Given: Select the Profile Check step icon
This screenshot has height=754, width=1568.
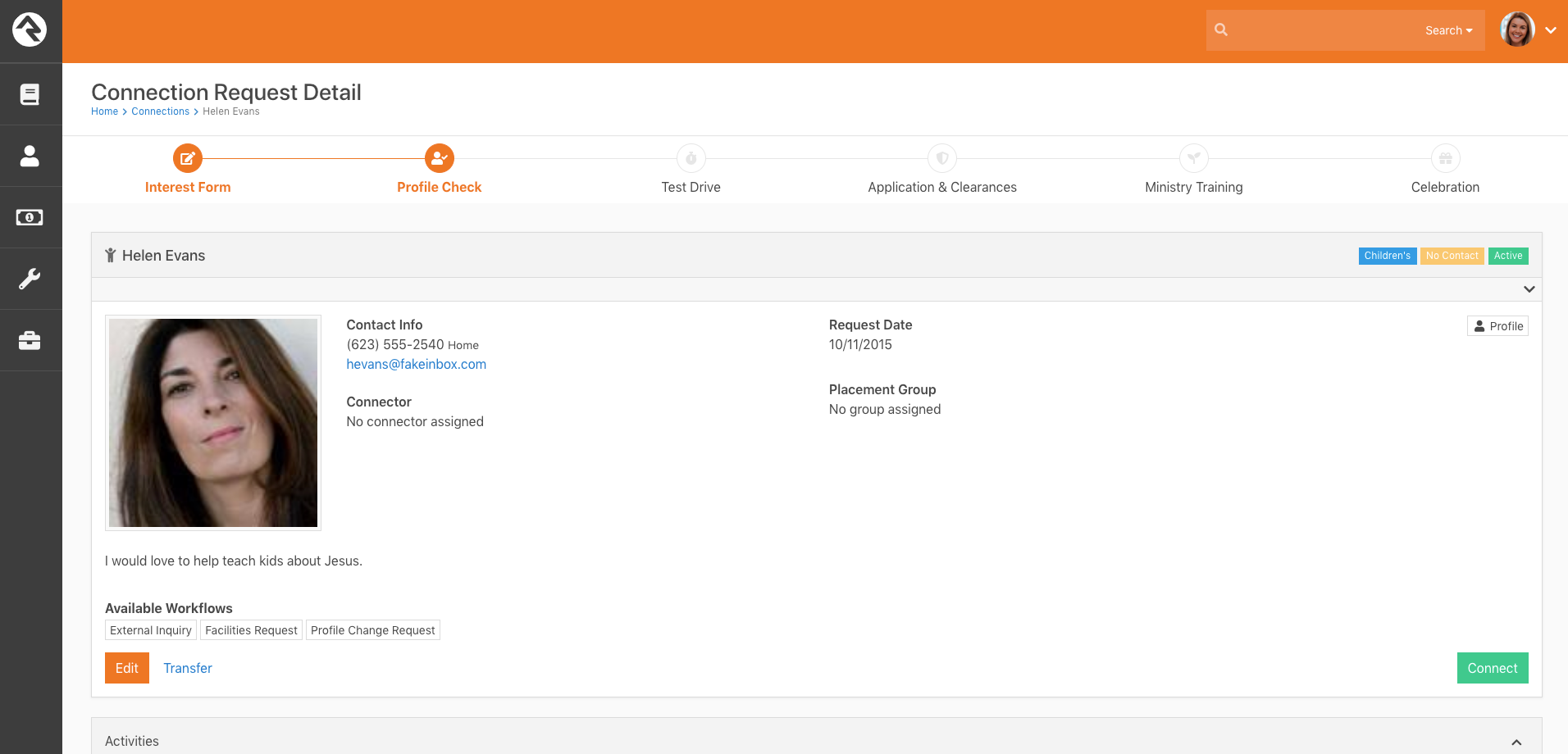Looking at the screenshot, I should [440, 158].
